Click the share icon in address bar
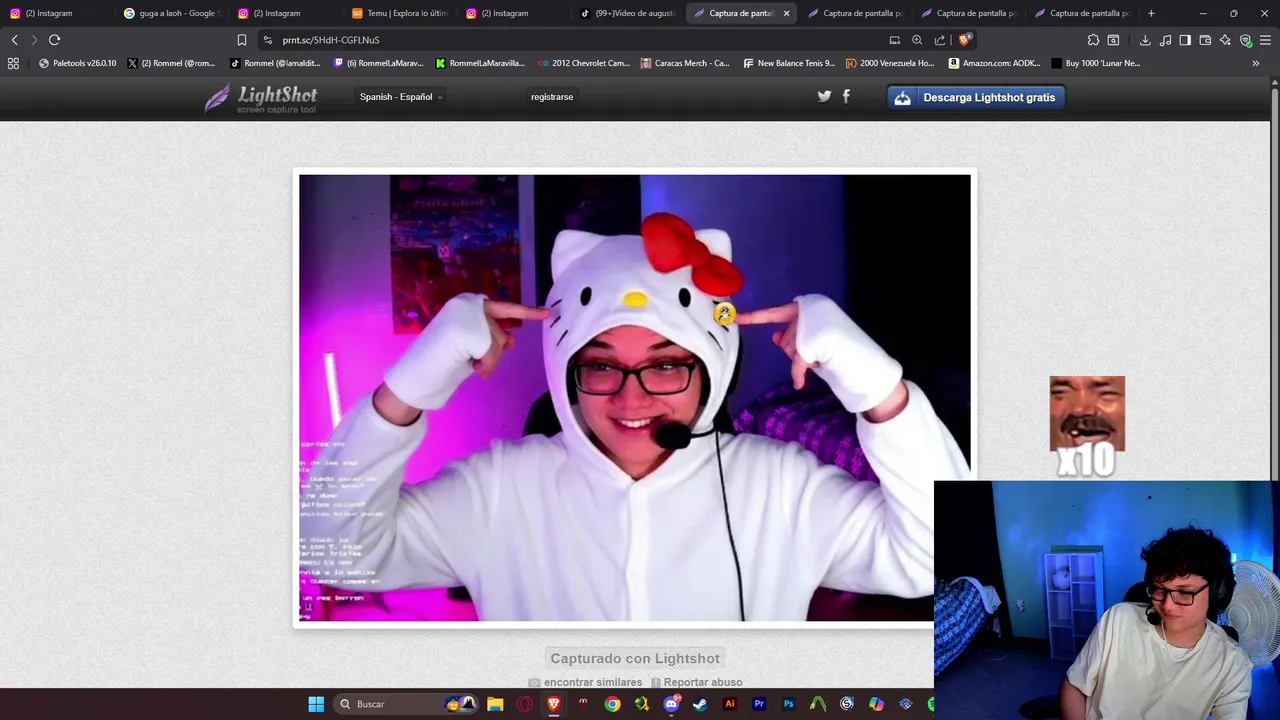The width and height of the screenshot is (1280, 720). pyautogui.click(x=940, y=40)
